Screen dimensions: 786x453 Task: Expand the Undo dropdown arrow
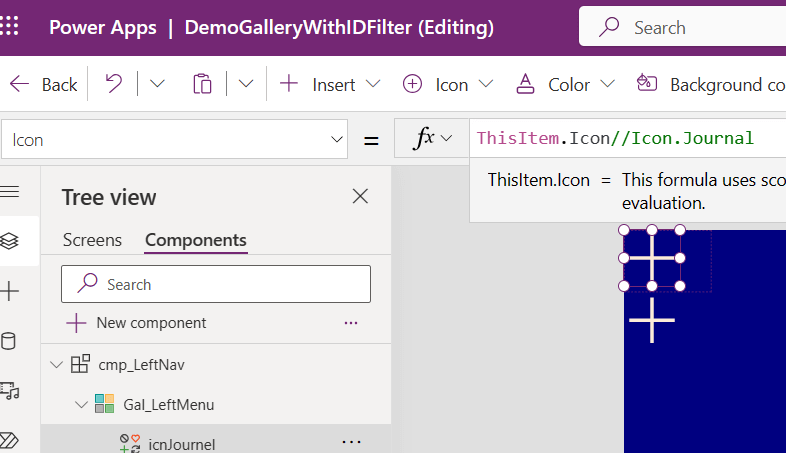tap(157, 84)
